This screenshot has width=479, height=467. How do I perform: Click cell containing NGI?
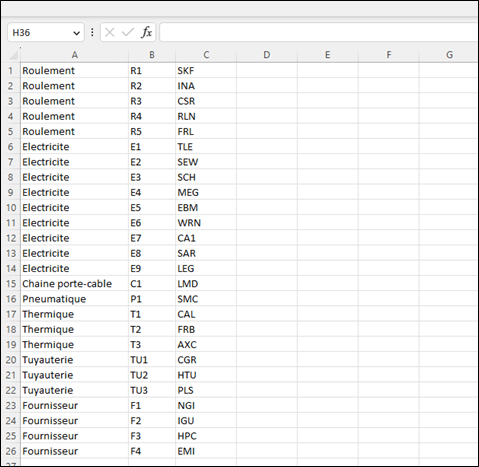point(206,405)
